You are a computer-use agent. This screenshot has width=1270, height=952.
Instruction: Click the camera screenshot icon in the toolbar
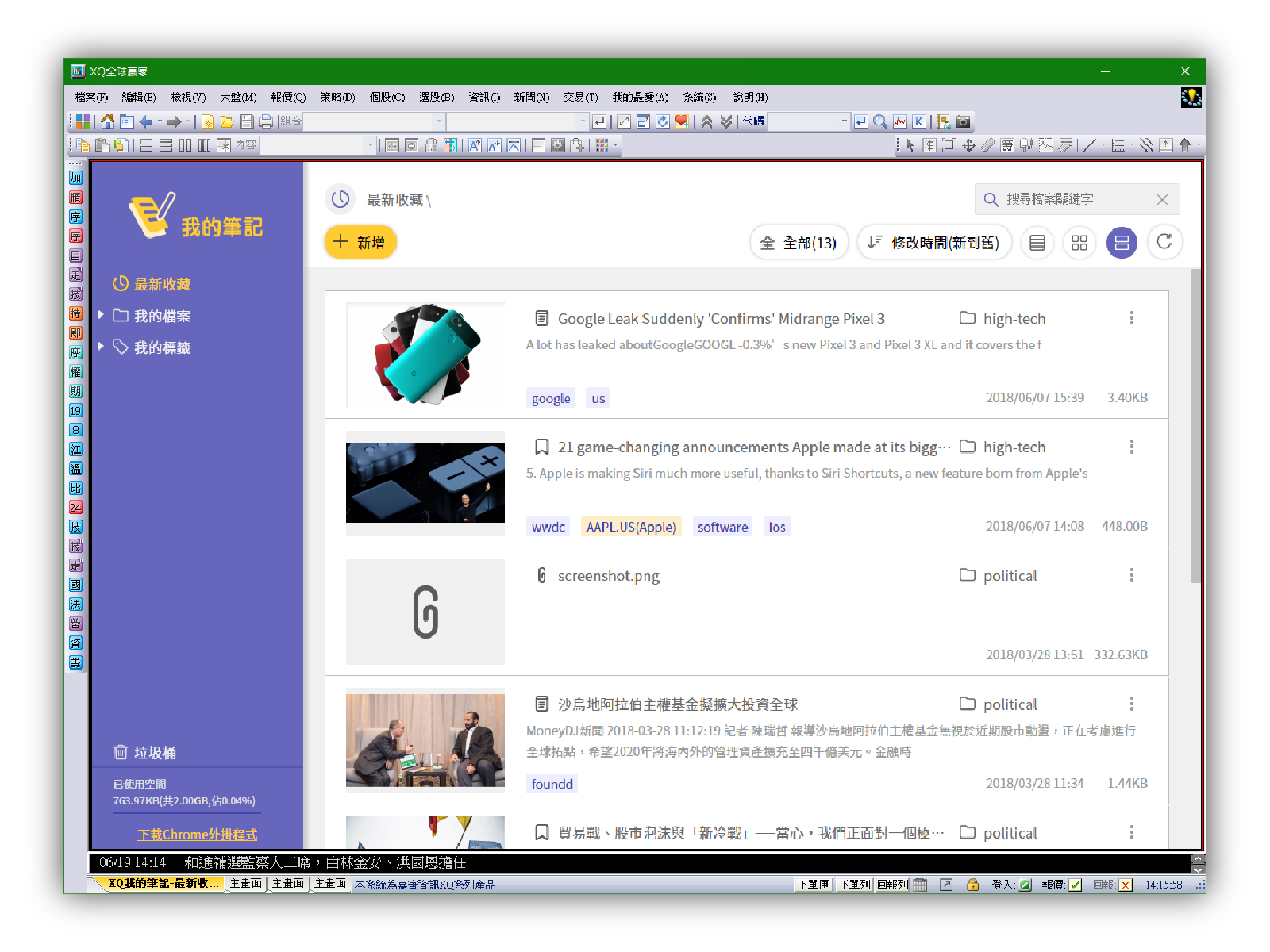pos(963,121)
